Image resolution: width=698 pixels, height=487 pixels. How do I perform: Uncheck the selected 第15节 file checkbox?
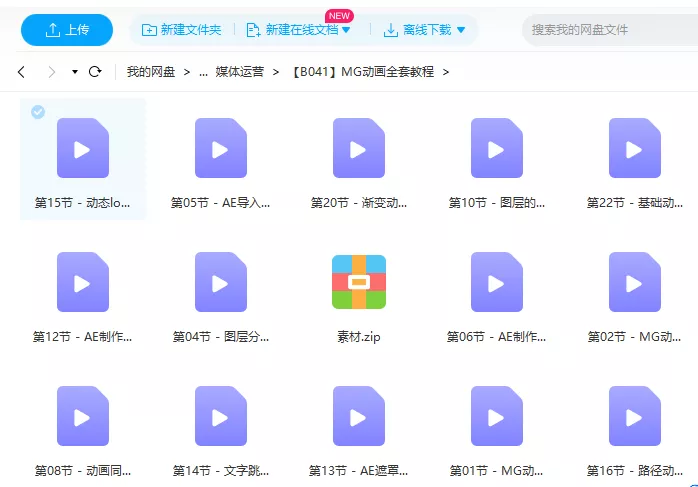tap(38, 112)
